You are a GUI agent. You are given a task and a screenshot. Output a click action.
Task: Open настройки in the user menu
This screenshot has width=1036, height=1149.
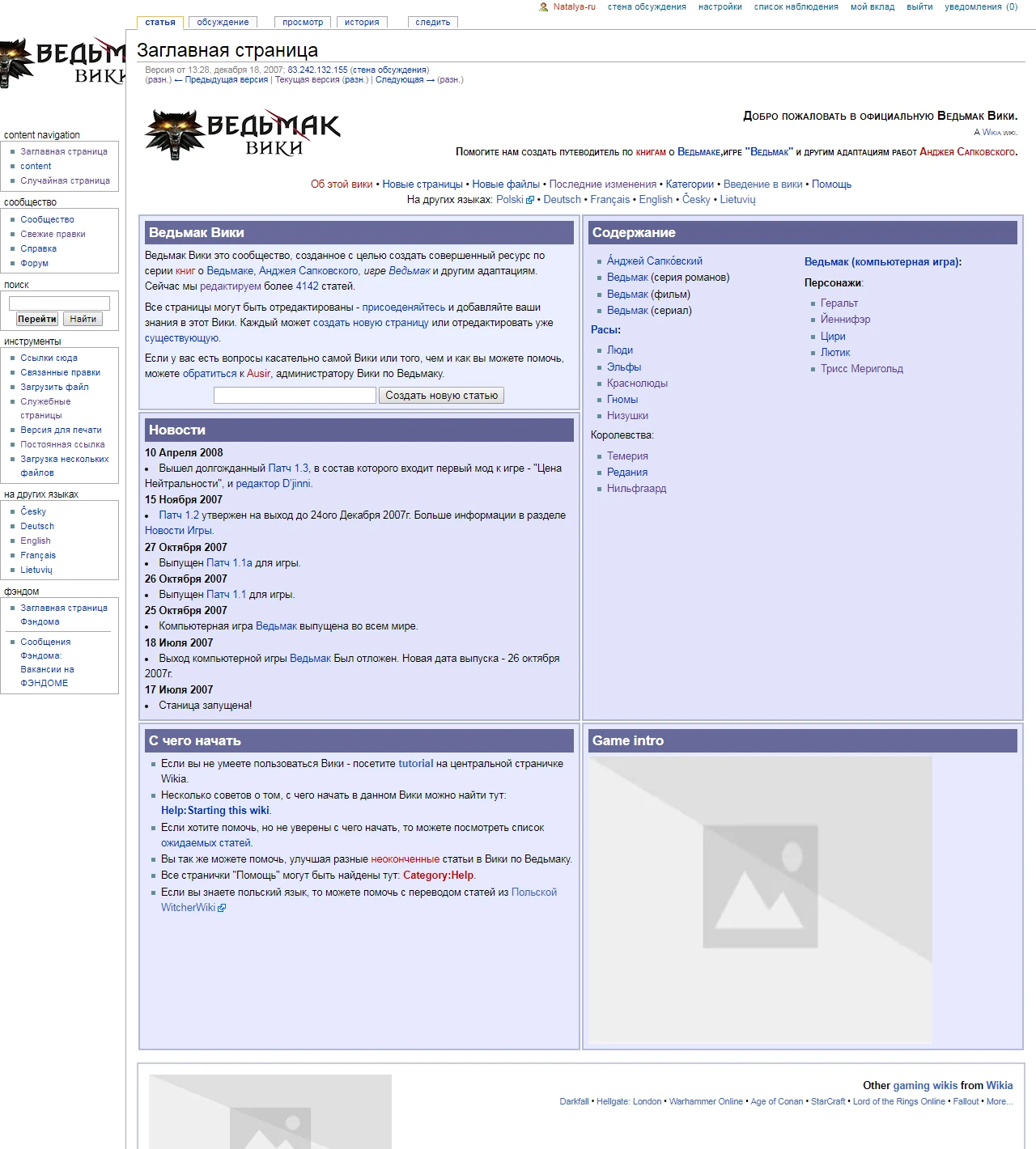[720, 6]
